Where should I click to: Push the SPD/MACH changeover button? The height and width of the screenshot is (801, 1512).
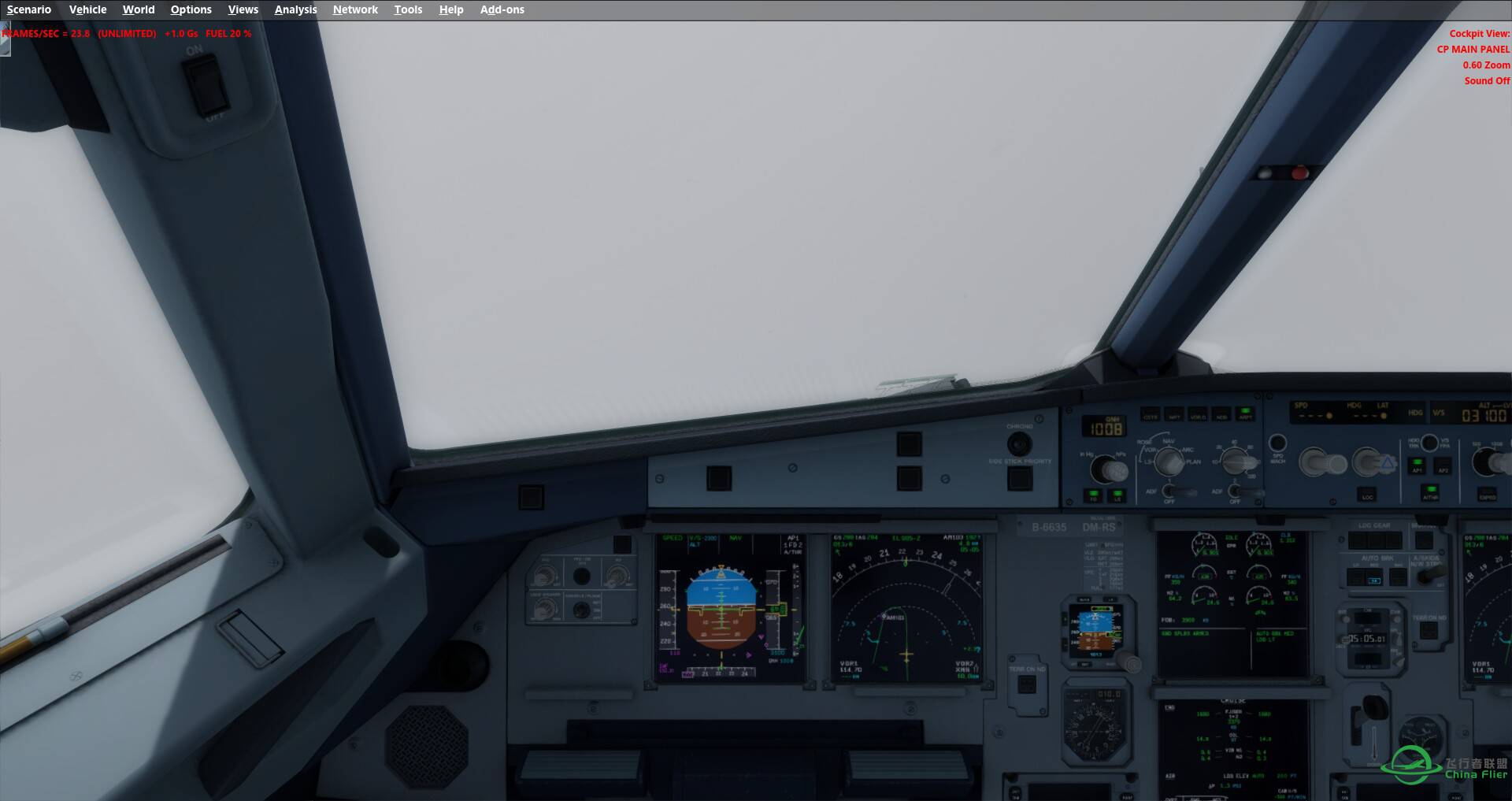pos(1277,443)
